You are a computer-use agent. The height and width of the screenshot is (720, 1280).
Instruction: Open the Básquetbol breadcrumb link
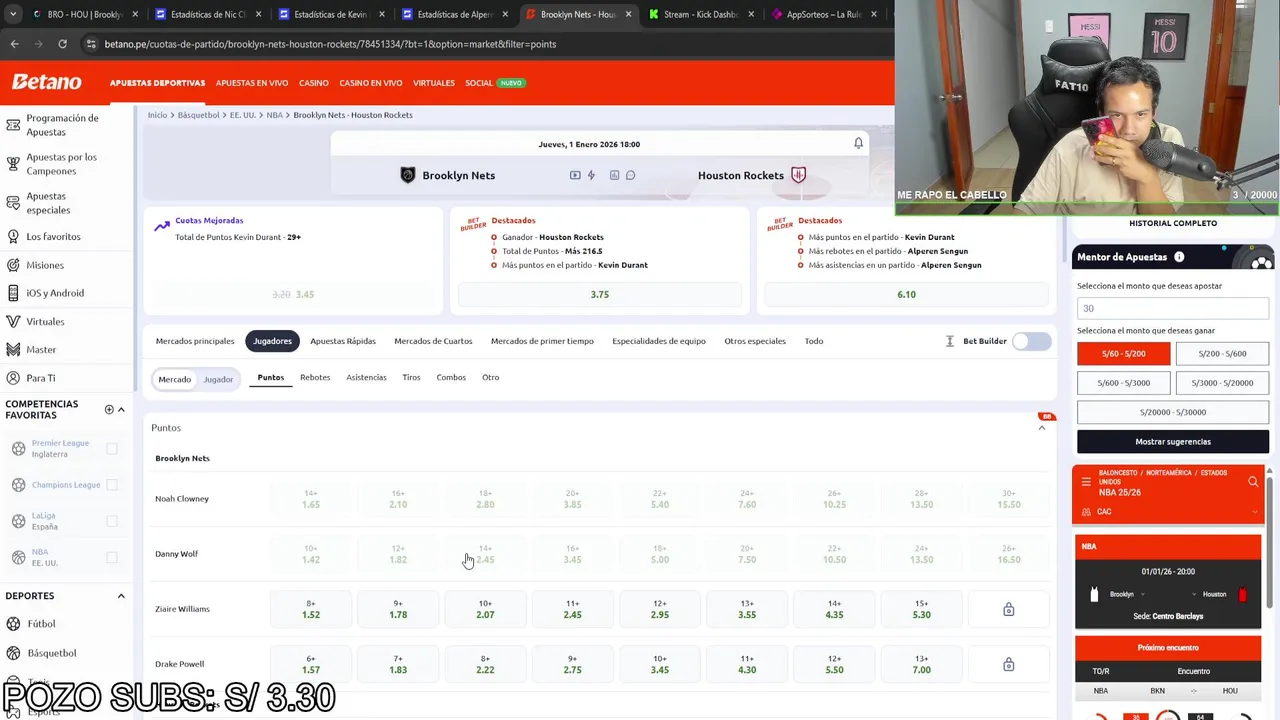[198, 115]
